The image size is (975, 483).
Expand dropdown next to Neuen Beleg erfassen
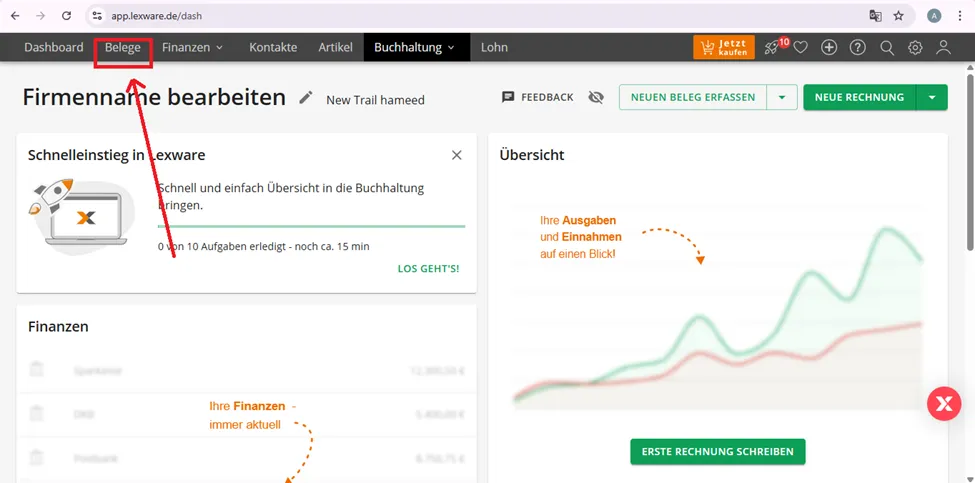[x=782, y=98]
